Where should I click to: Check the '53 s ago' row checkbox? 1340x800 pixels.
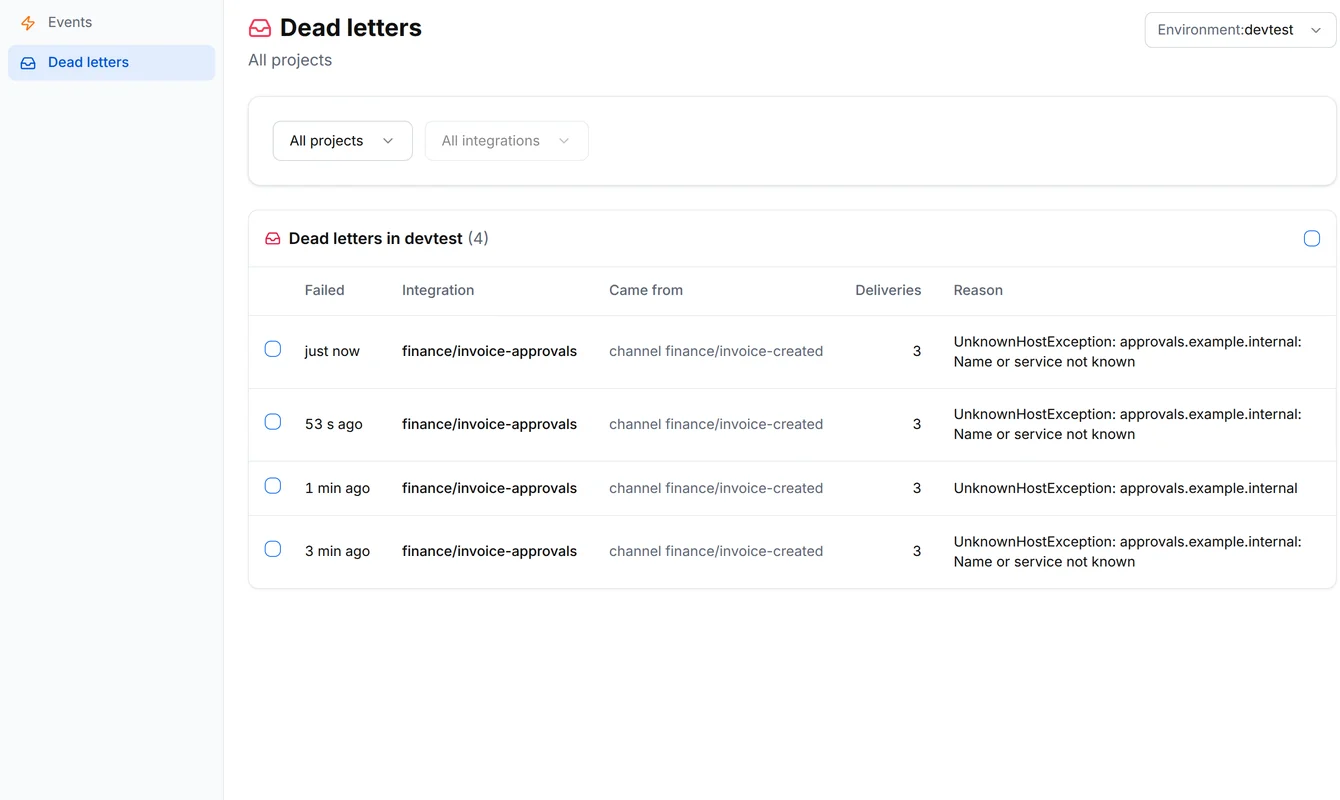tap(273, 422)
